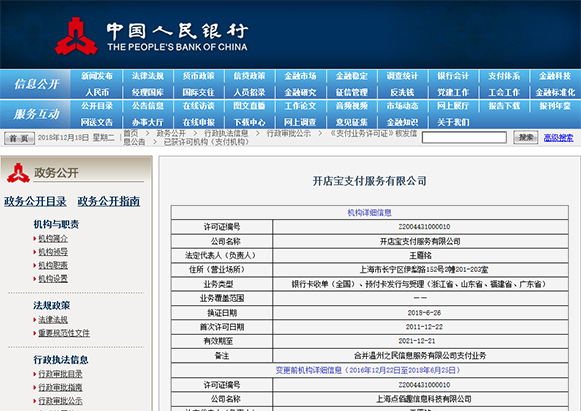The image size is (581, 411).
Task: Select the 工会工作 menu entry
Action: [x=504, y=92]
